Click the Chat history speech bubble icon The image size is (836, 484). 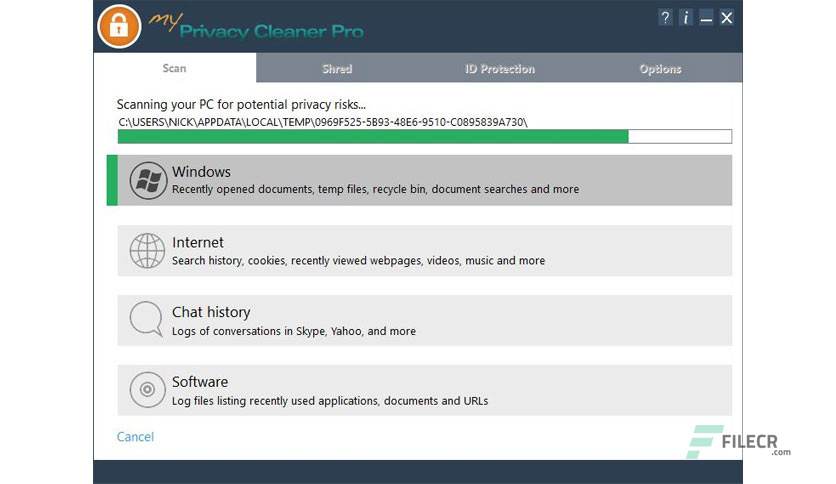point(146,319)
